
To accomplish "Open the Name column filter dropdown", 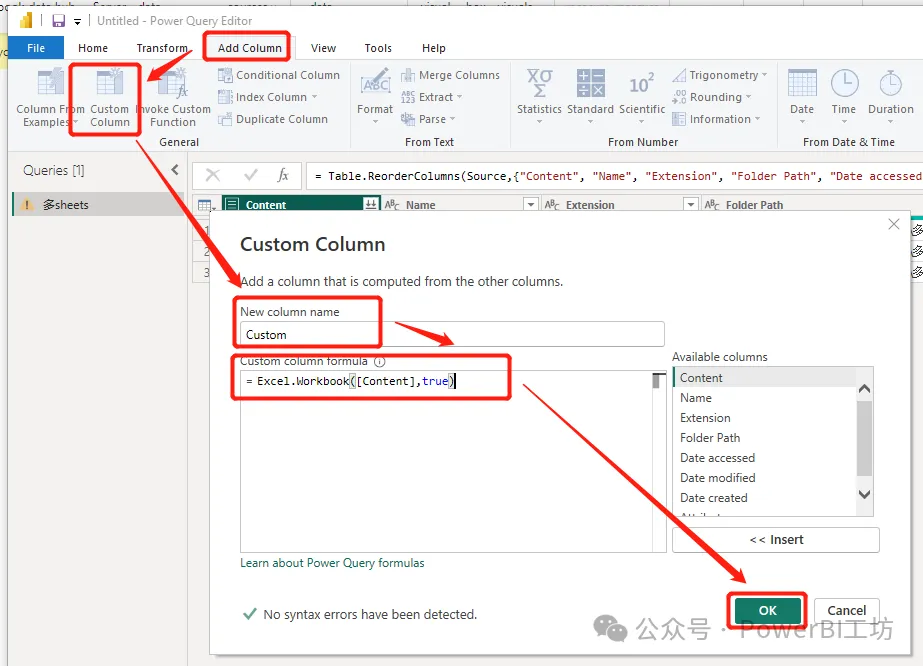I will [x=531, y=204].
